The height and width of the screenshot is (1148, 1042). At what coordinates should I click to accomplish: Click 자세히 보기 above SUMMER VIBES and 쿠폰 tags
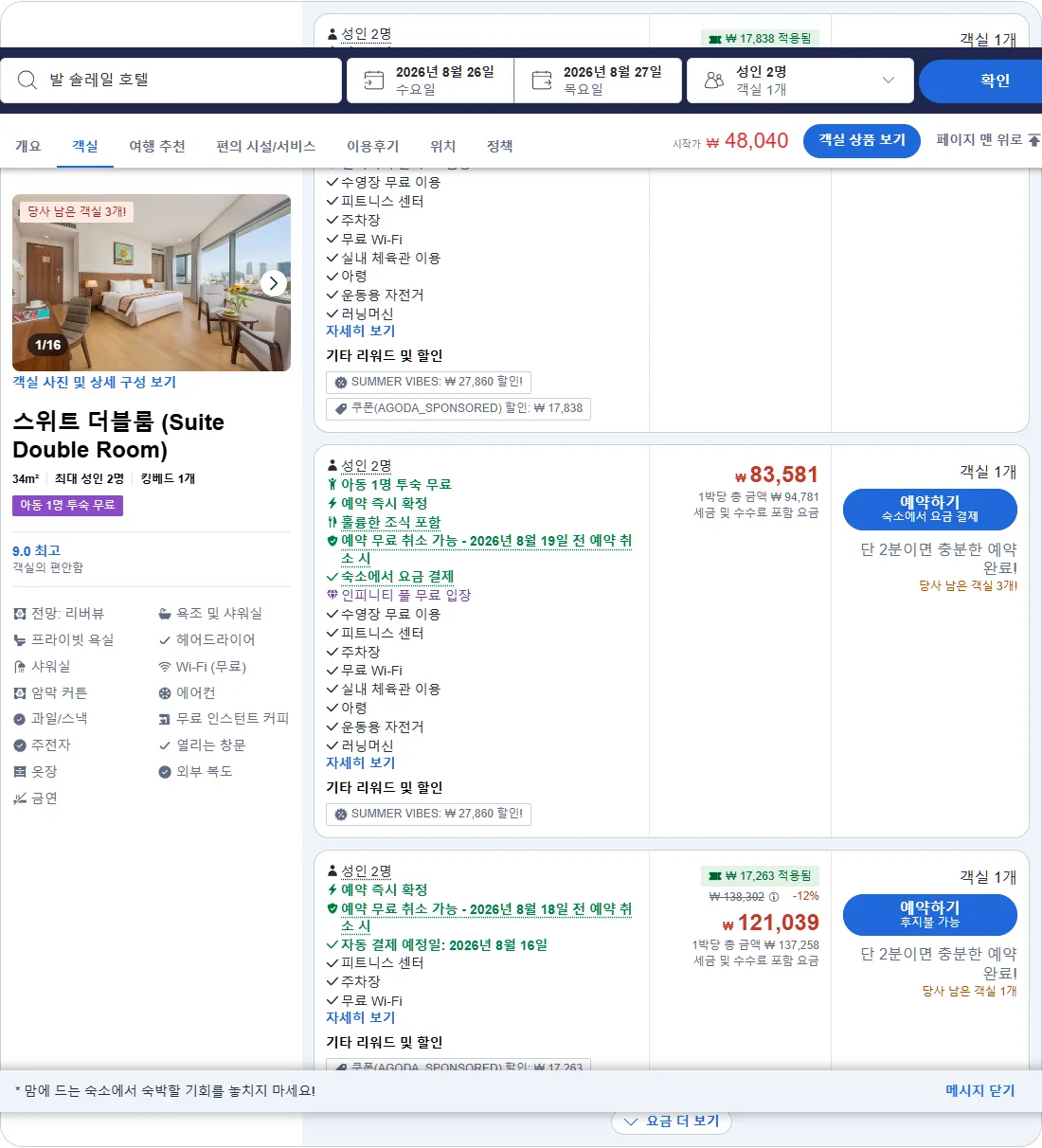360,331
